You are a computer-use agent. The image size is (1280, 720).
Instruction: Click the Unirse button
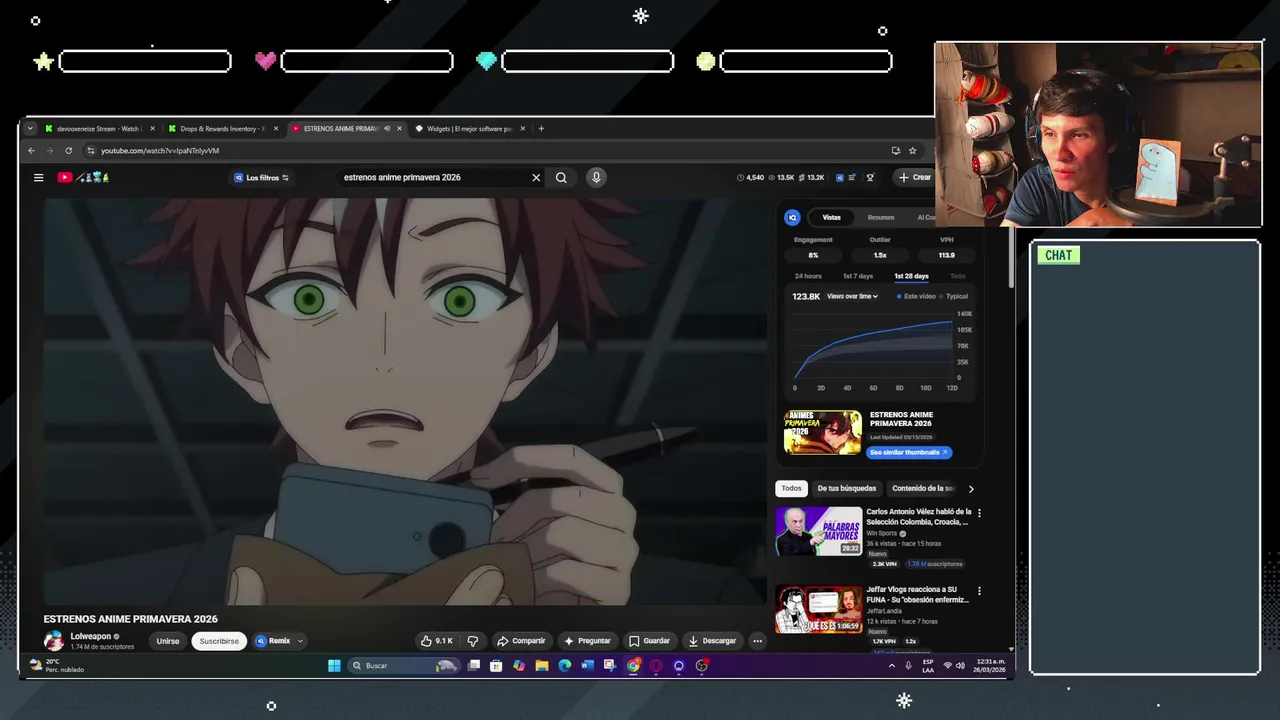click(x=168, y=641)
